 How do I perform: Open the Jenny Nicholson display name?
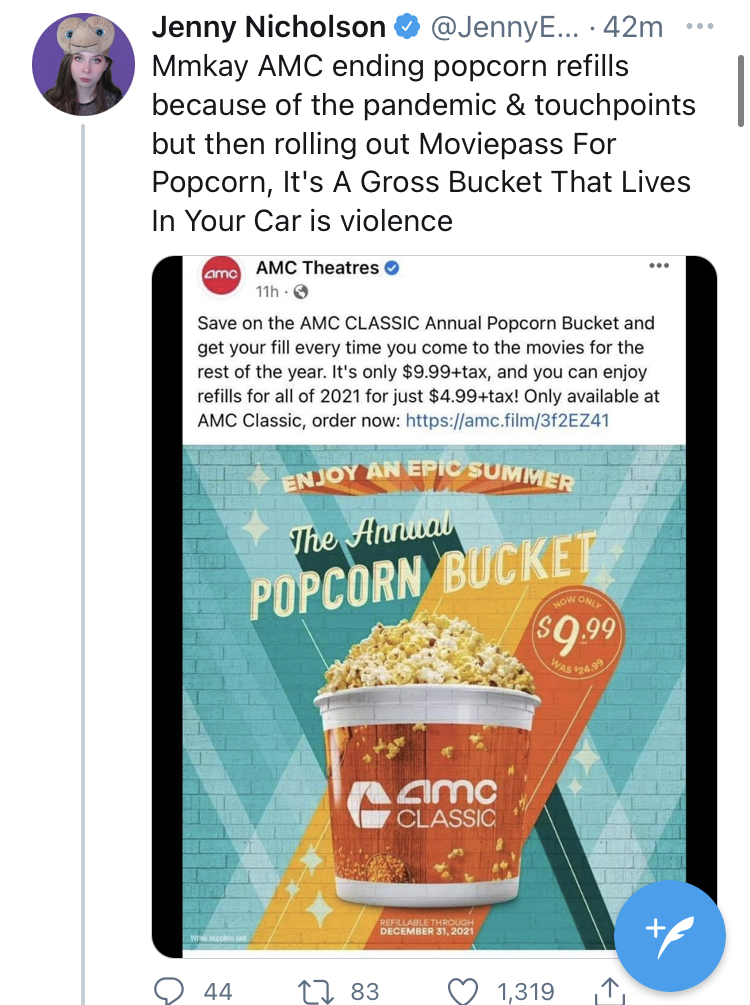(x=267, y=28)
